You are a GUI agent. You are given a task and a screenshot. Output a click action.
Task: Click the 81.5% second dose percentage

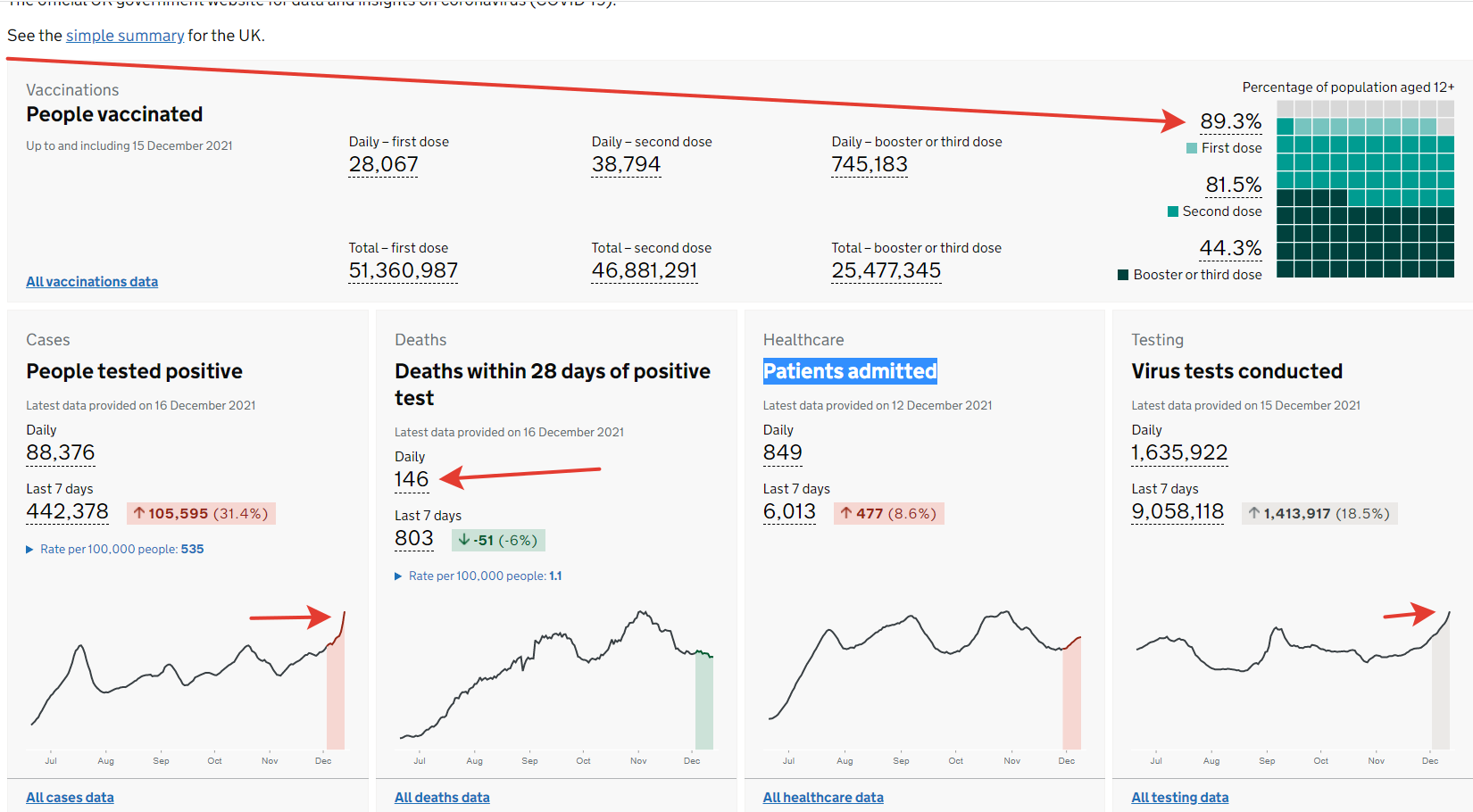tap(1234, 186)
